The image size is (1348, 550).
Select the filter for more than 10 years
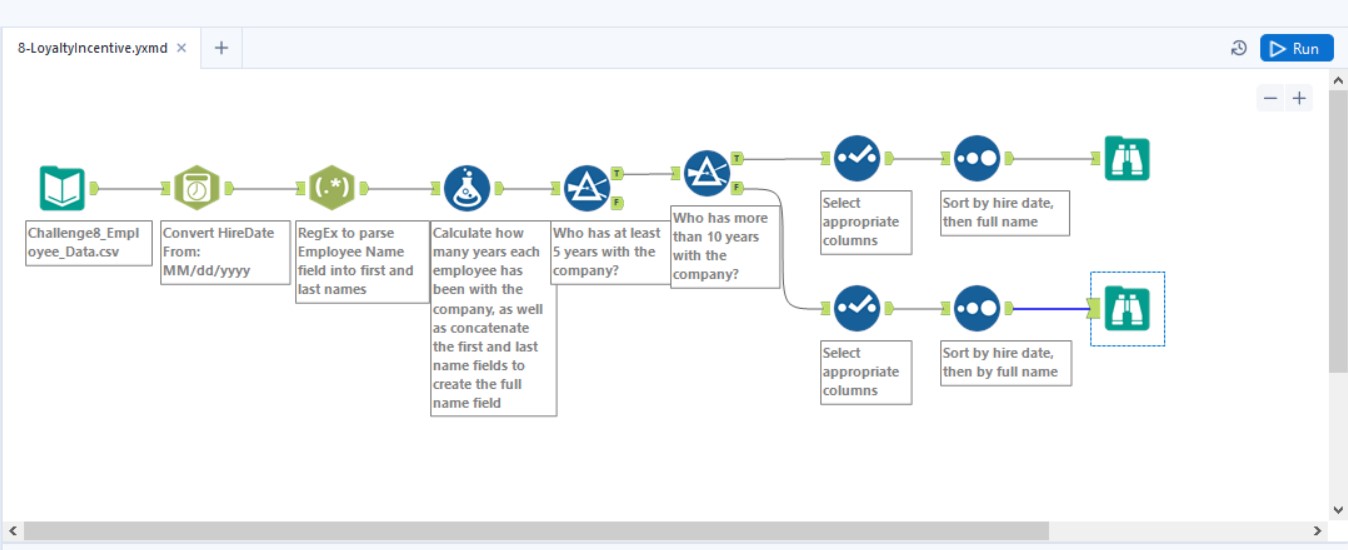[707, 173]
